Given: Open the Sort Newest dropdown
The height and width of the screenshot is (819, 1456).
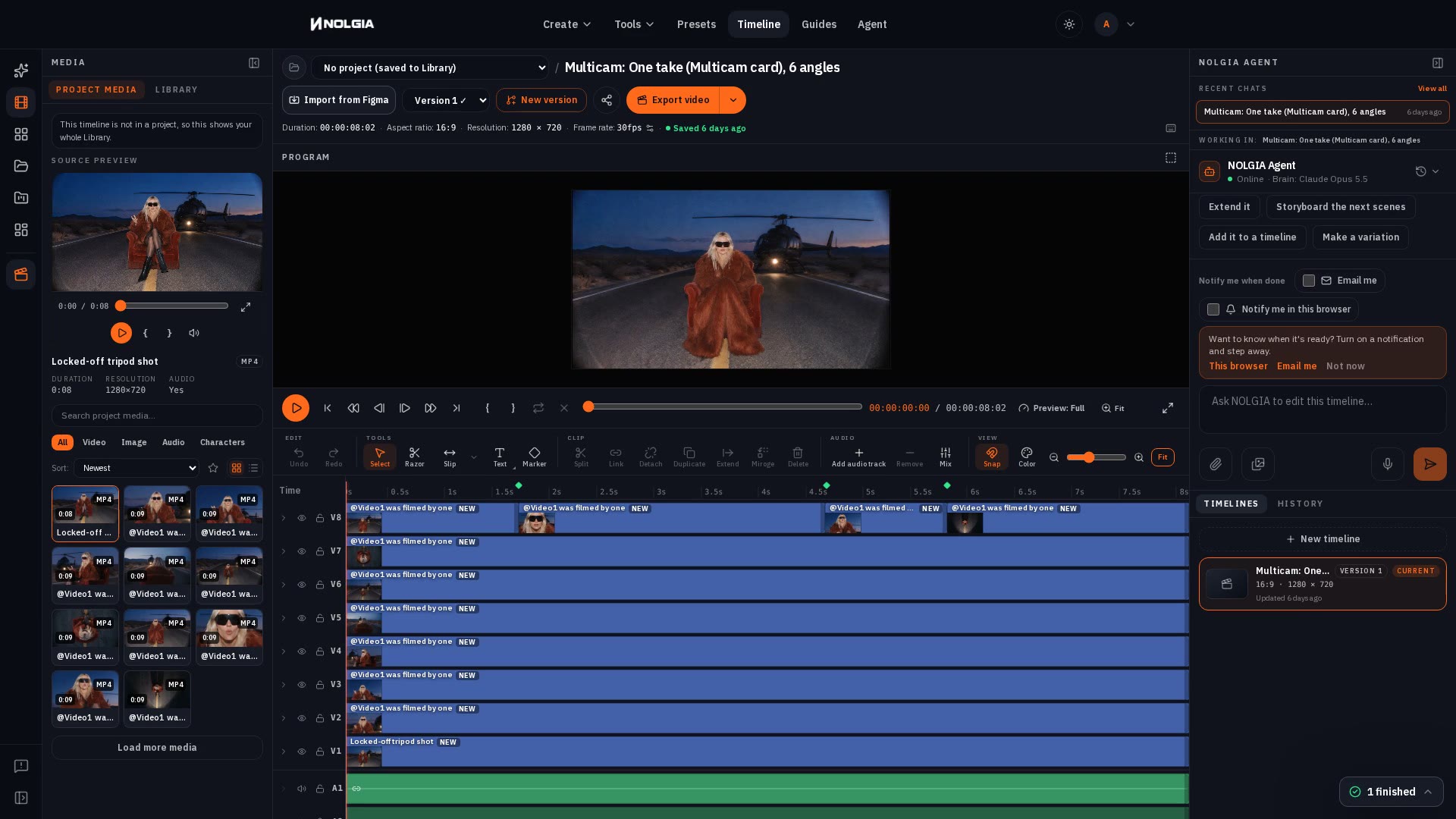Looking at the screenshot, I should (x=136, y=468).
